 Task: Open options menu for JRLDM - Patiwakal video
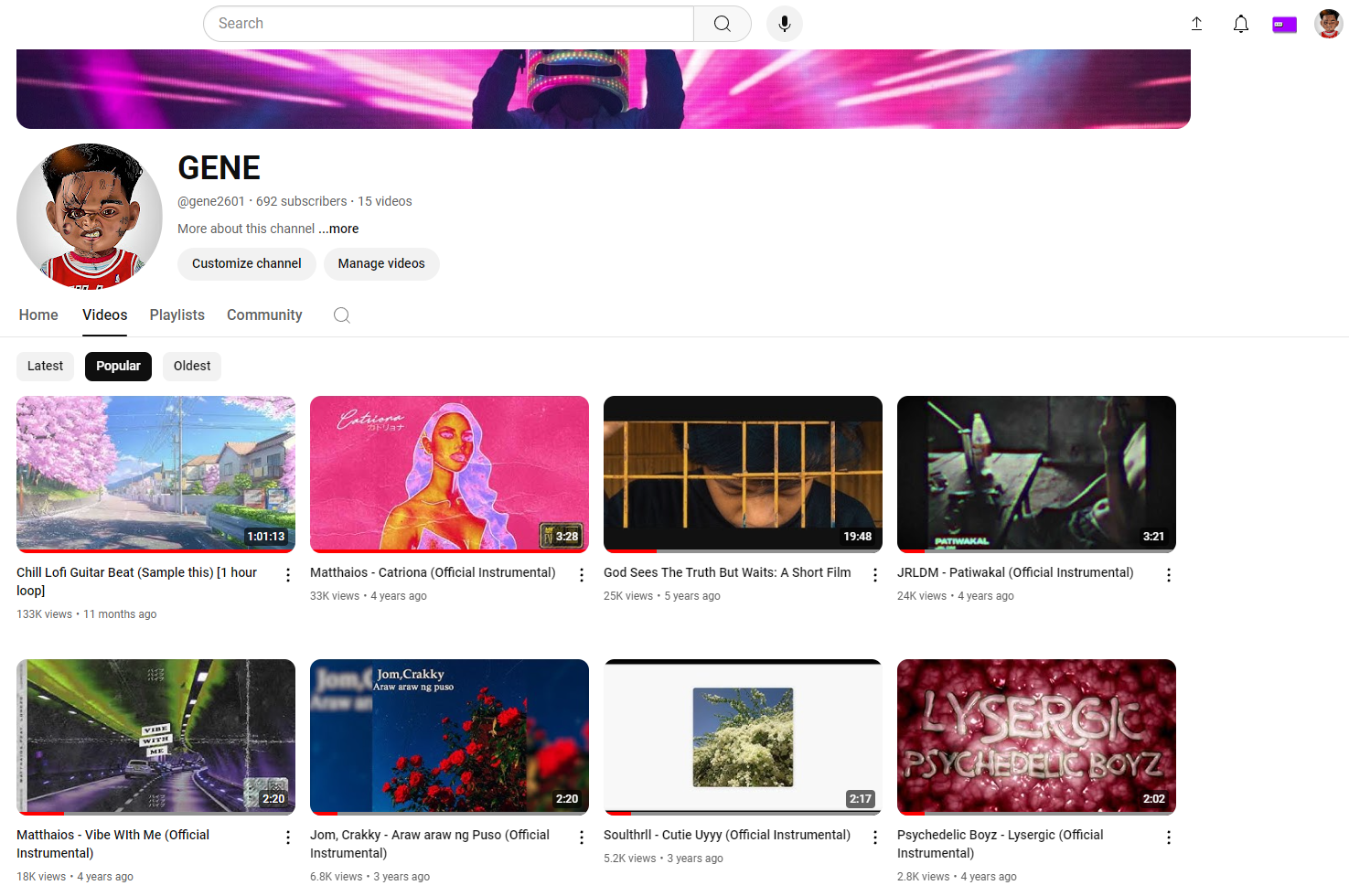[x=1169, y=575]
